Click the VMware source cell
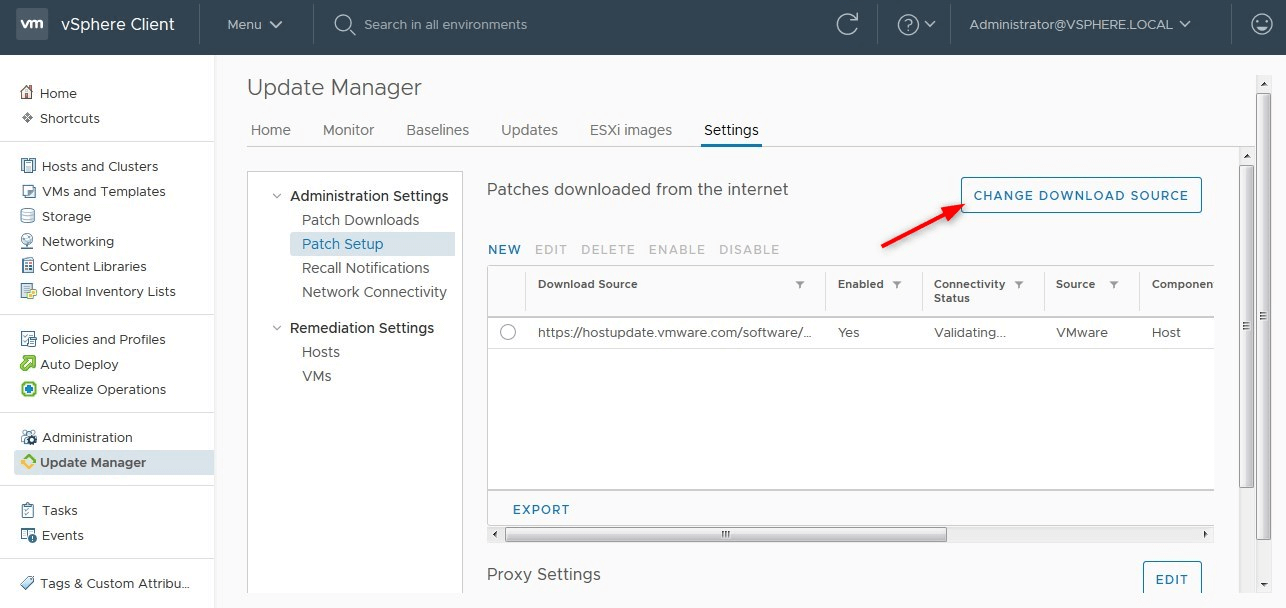This screenshot has height=608, width=1286. [x=1082, y=332]
